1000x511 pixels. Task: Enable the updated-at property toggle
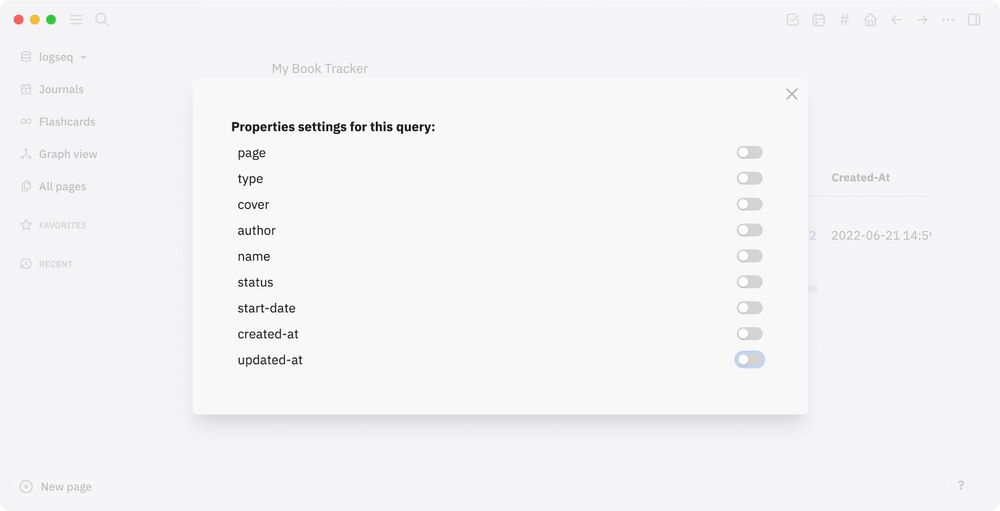tap(749, 360)
